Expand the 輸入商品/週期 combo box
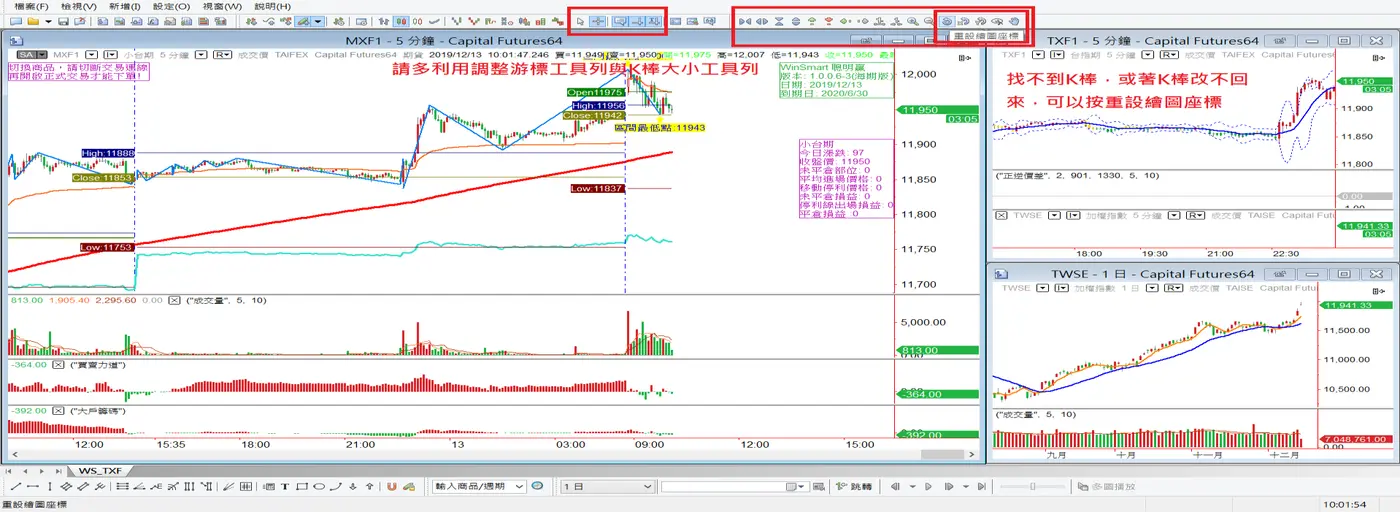The height and width of the screenshot is (512, 1400). [x=520, y=486]
